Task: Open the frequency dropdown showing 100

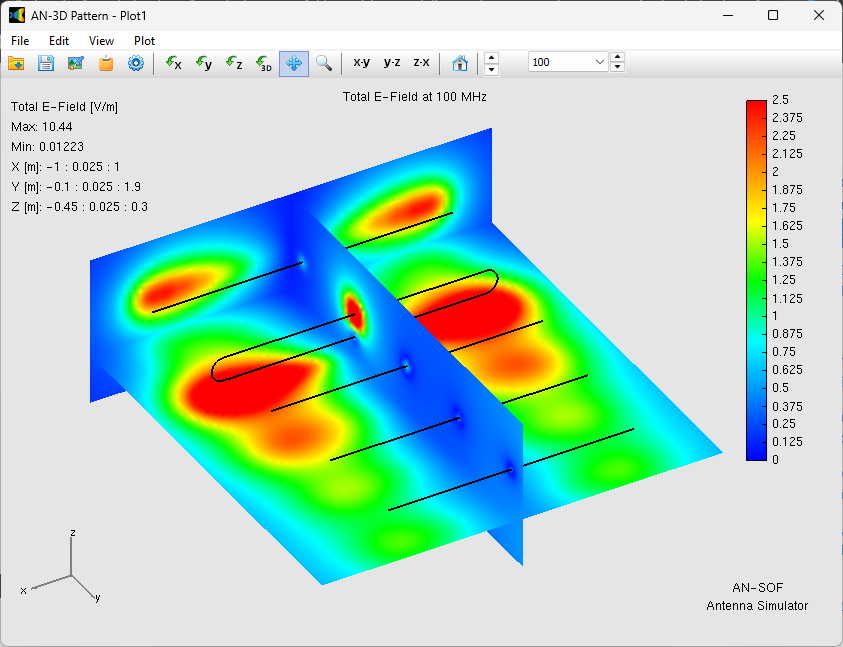Action: tap(600, 62)
